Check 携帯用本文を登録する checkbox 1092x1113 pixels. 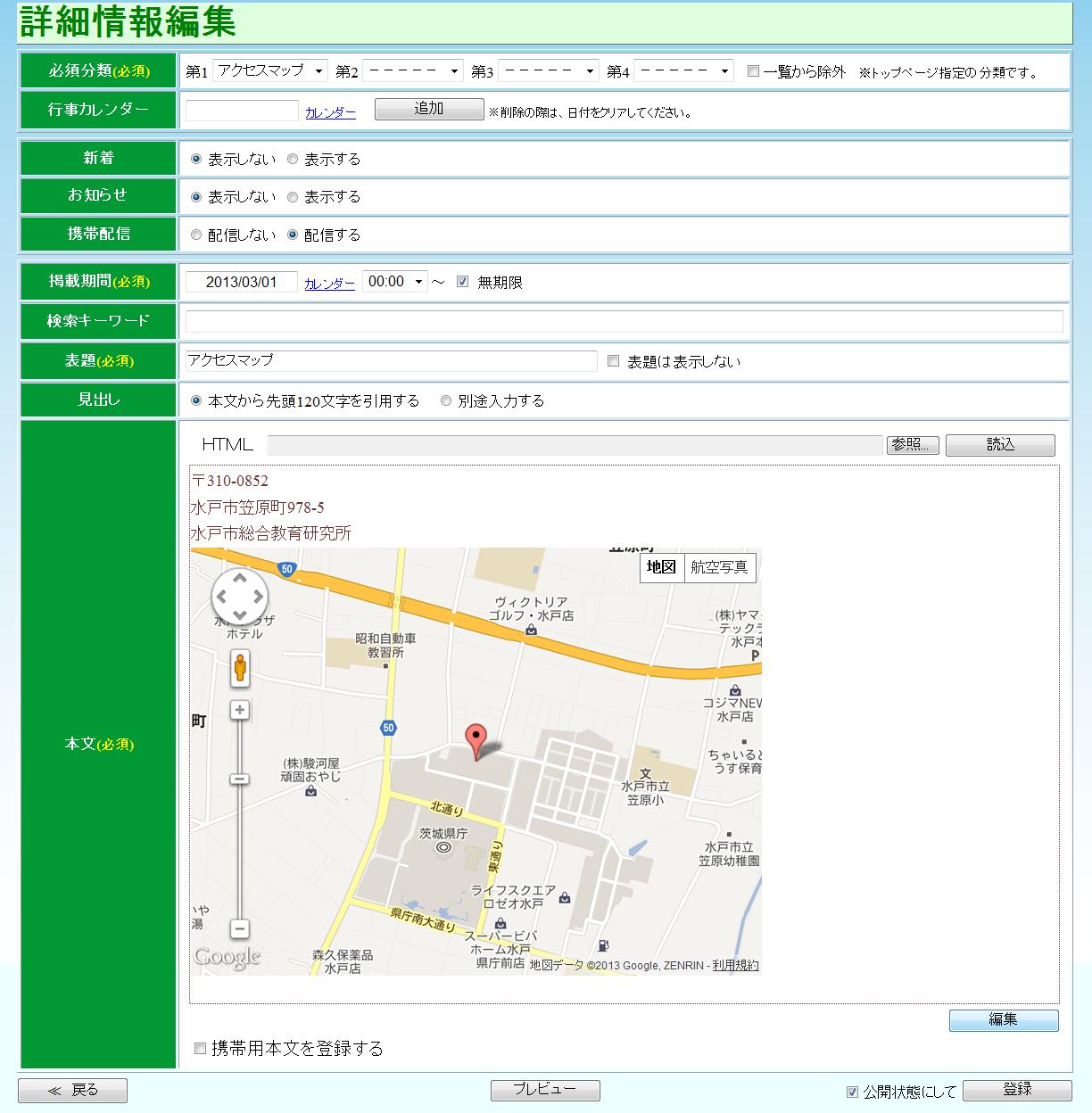pyautogui.click(x=200, y=1049)
